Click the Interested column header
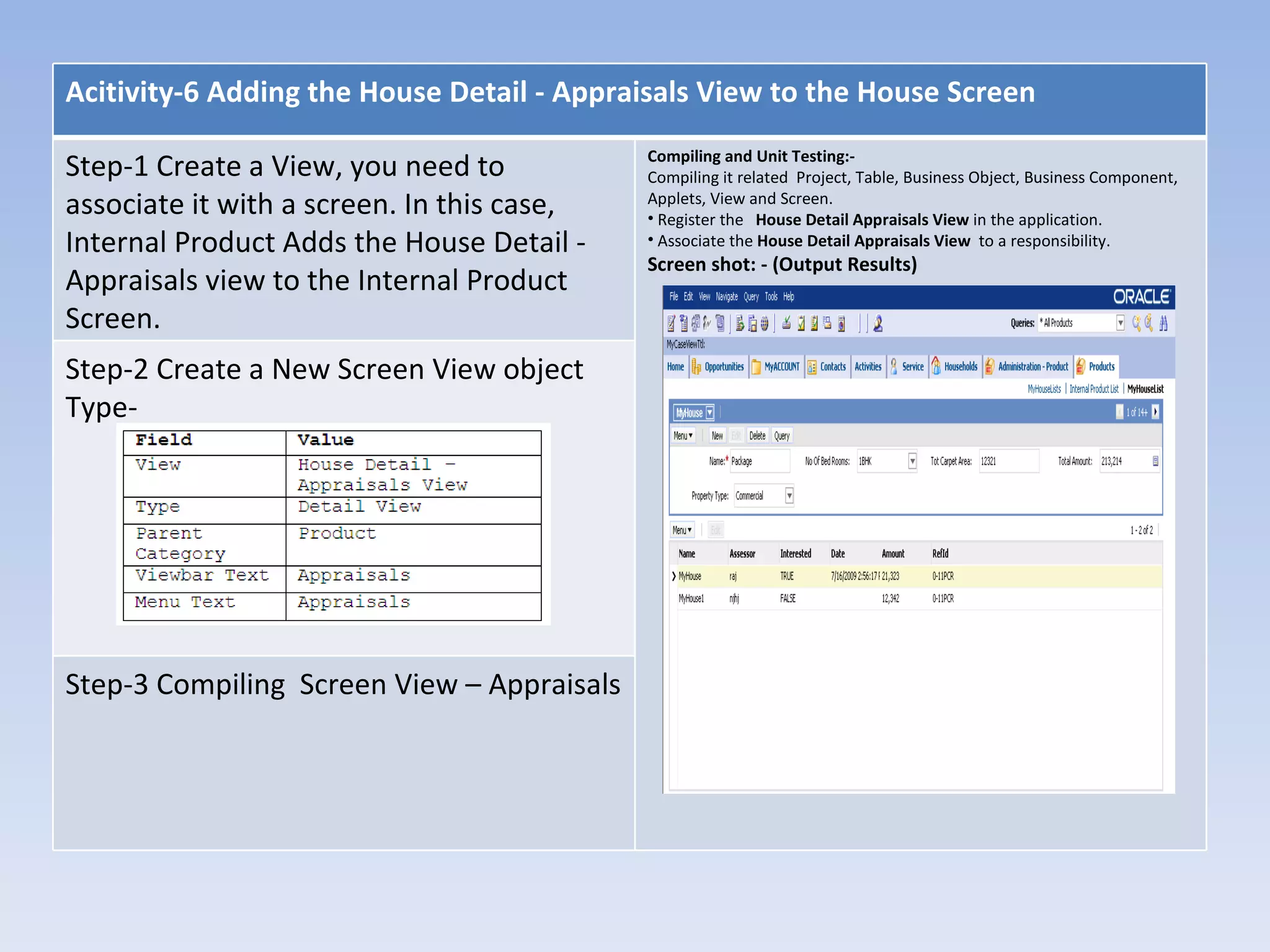 796,554
